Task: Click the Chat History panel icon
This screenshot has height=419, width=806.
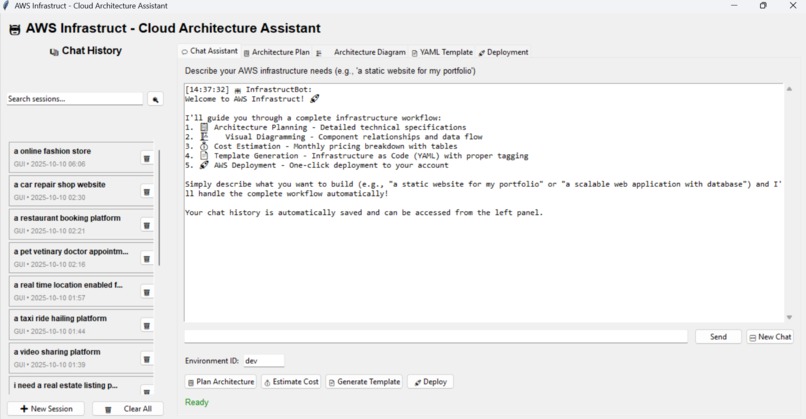Action: tap(54, 51)
